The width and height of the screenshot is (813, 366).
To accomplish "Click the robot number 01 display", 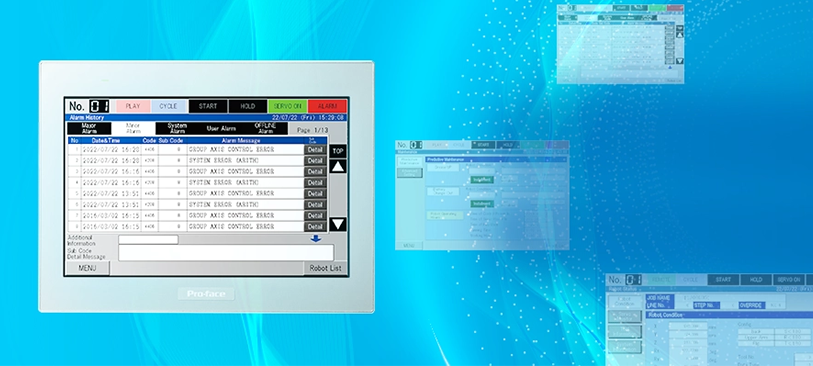I will click(99, 106).
